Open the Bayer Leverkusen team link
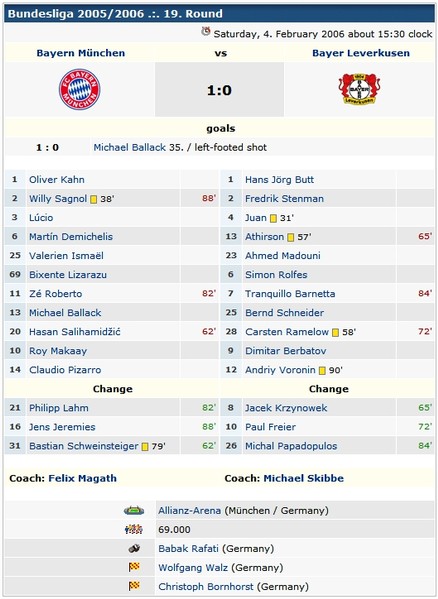 click(361, 53)
